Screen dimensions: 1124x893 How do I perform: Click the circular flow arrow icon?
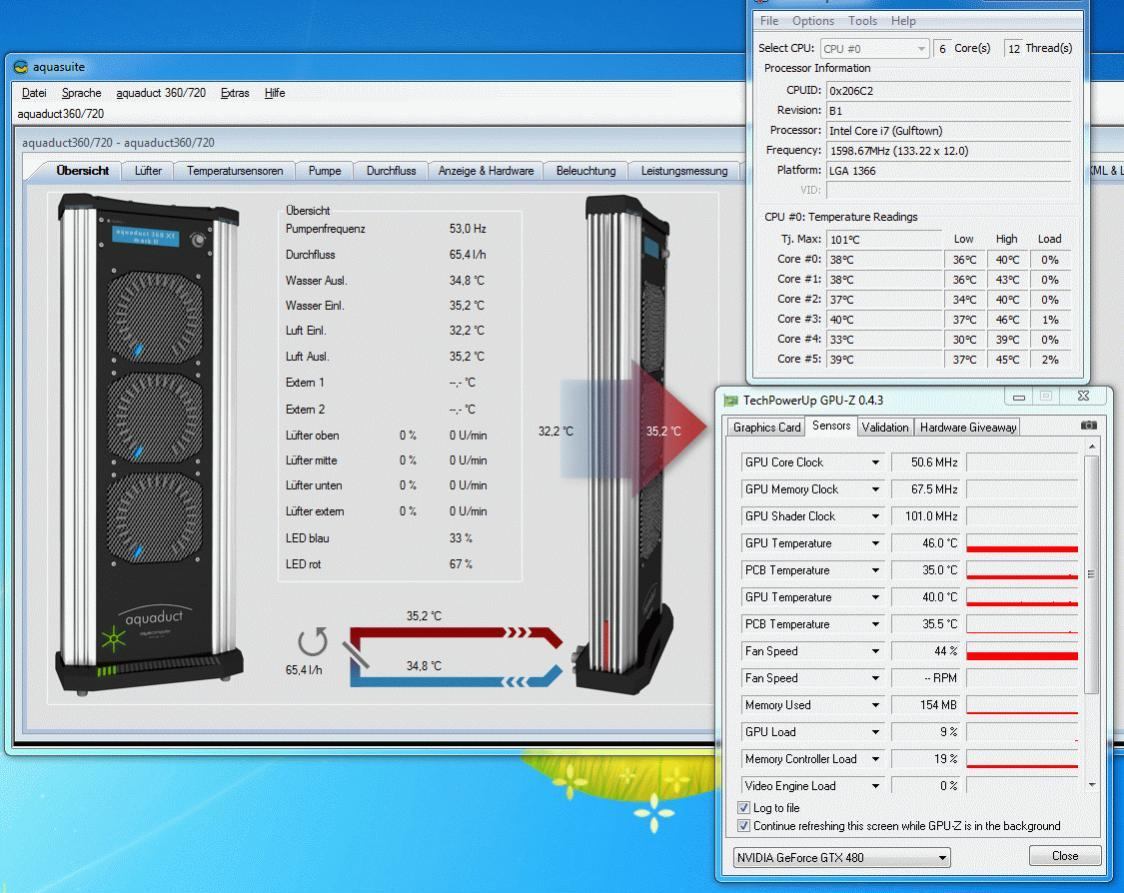click(x=313, y=641)
